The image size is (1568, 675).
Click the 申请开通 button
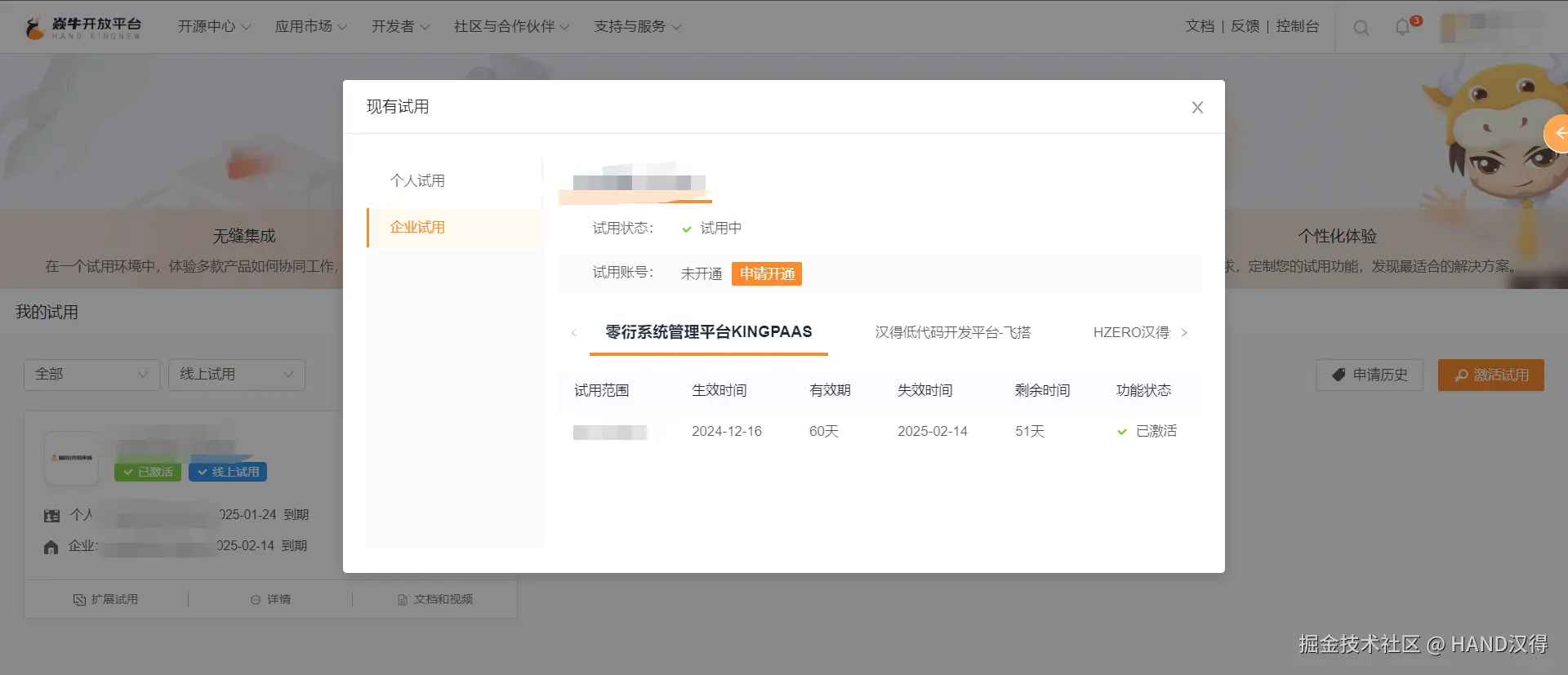click(x=767, y=273)
